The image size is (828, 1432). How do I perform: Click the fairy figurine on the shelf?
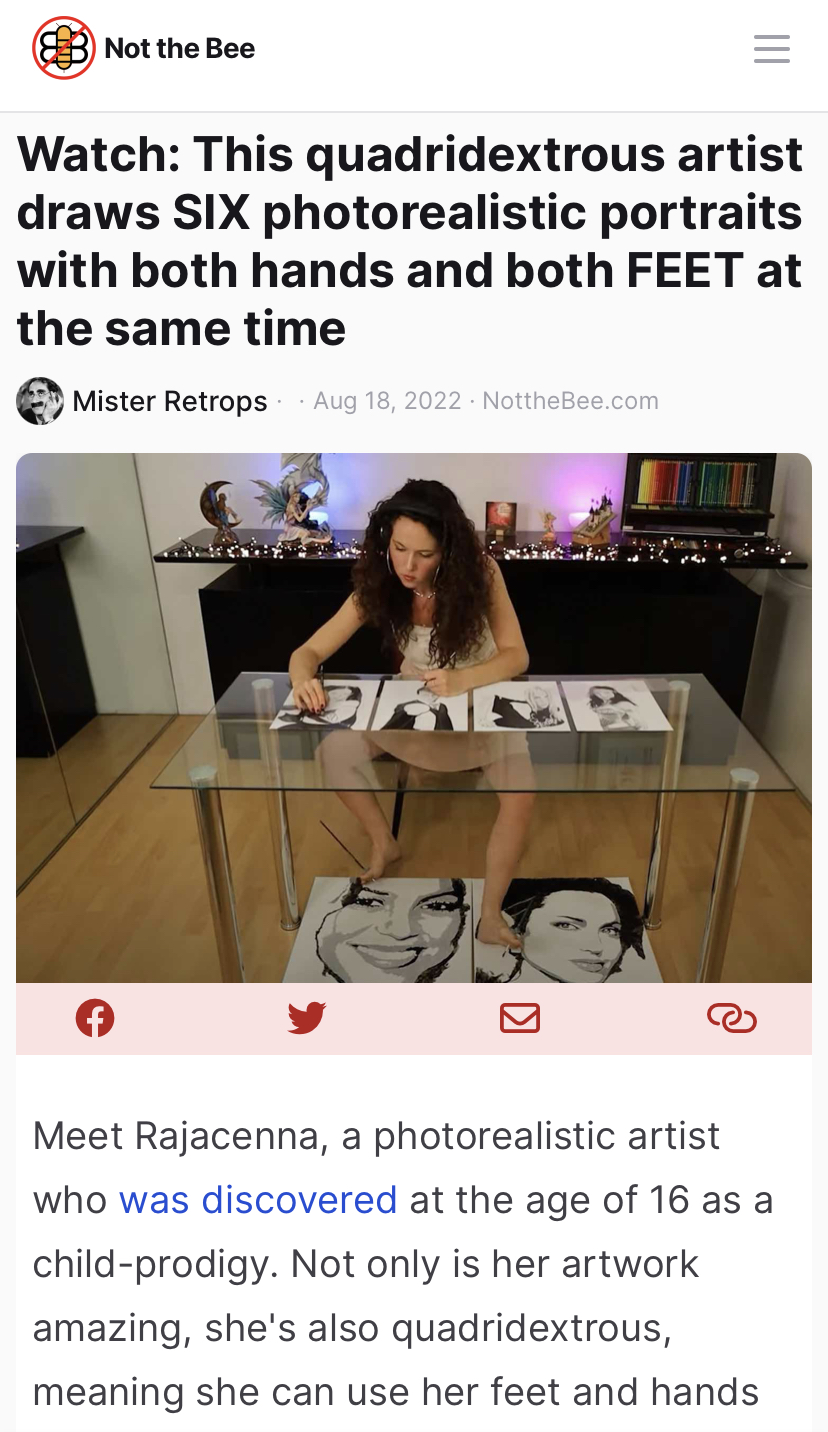(294, 495)
